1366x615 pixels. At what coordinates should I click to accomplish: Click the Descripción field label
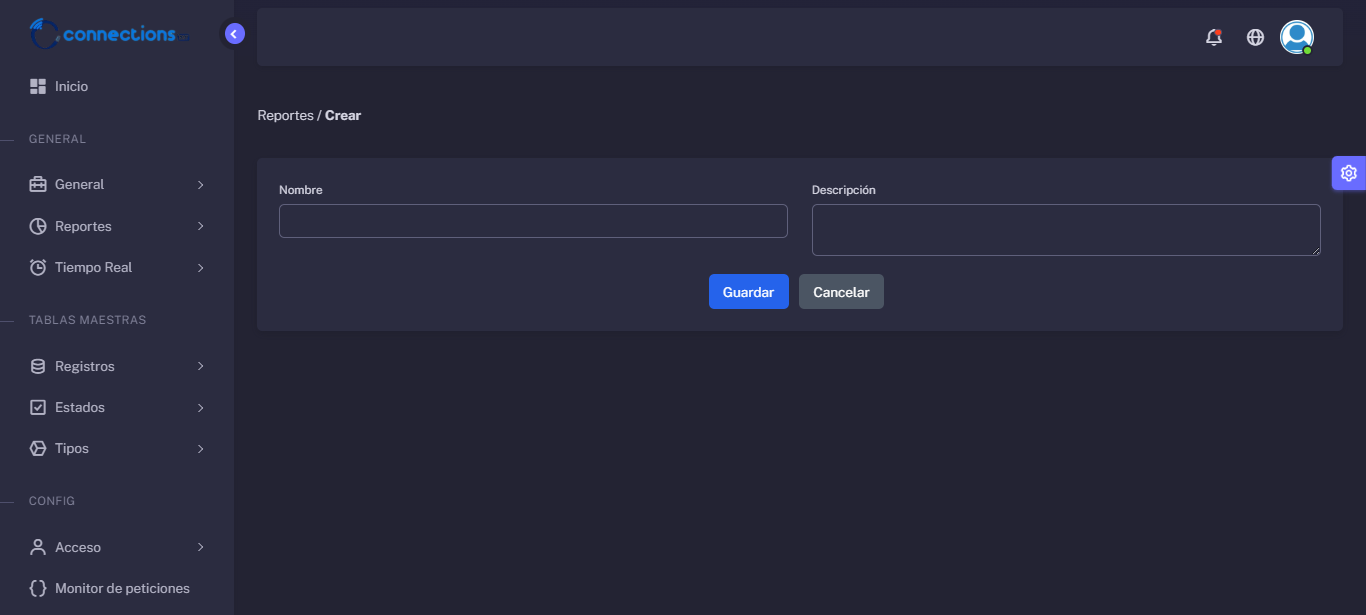tap(844, 190)
